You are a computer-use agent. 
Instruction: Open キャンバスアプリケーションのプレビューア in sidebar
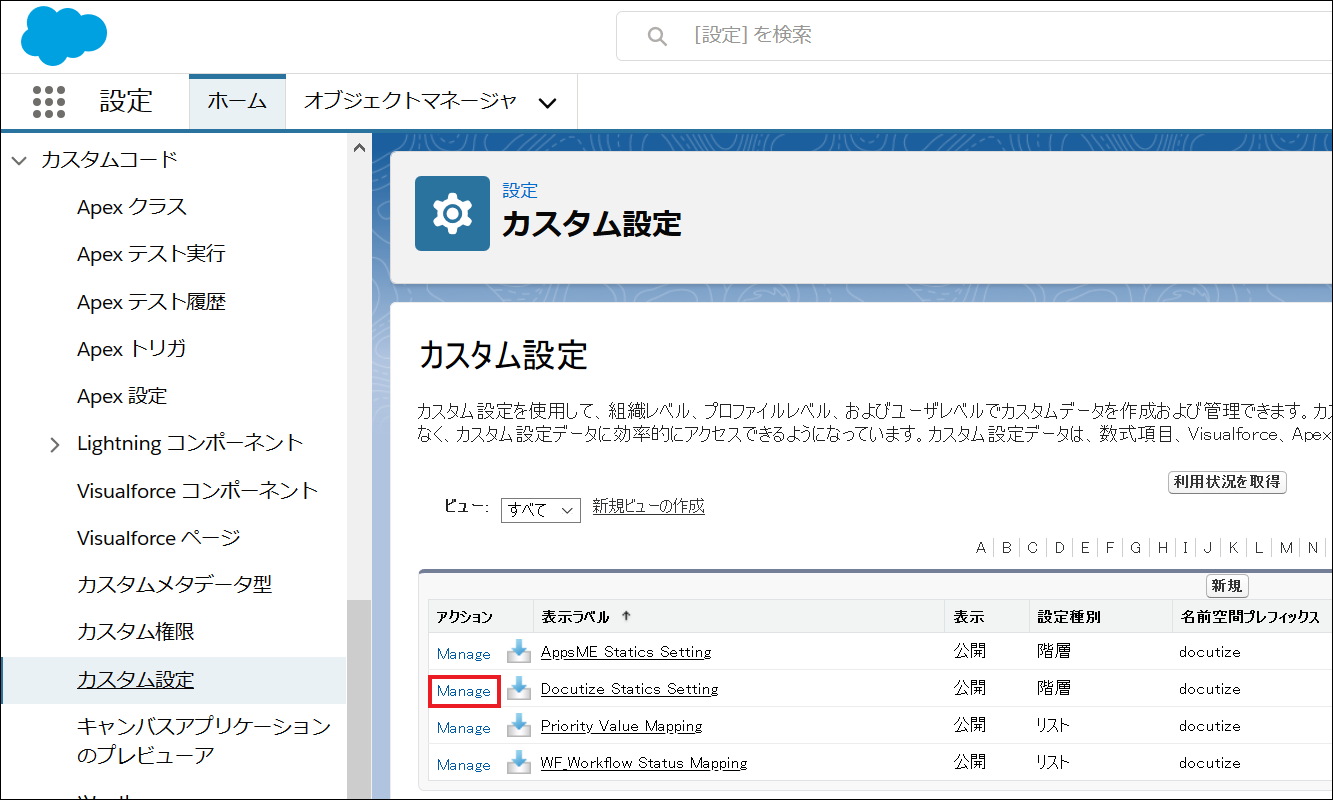pyautogui.click(x=203, y=740)
